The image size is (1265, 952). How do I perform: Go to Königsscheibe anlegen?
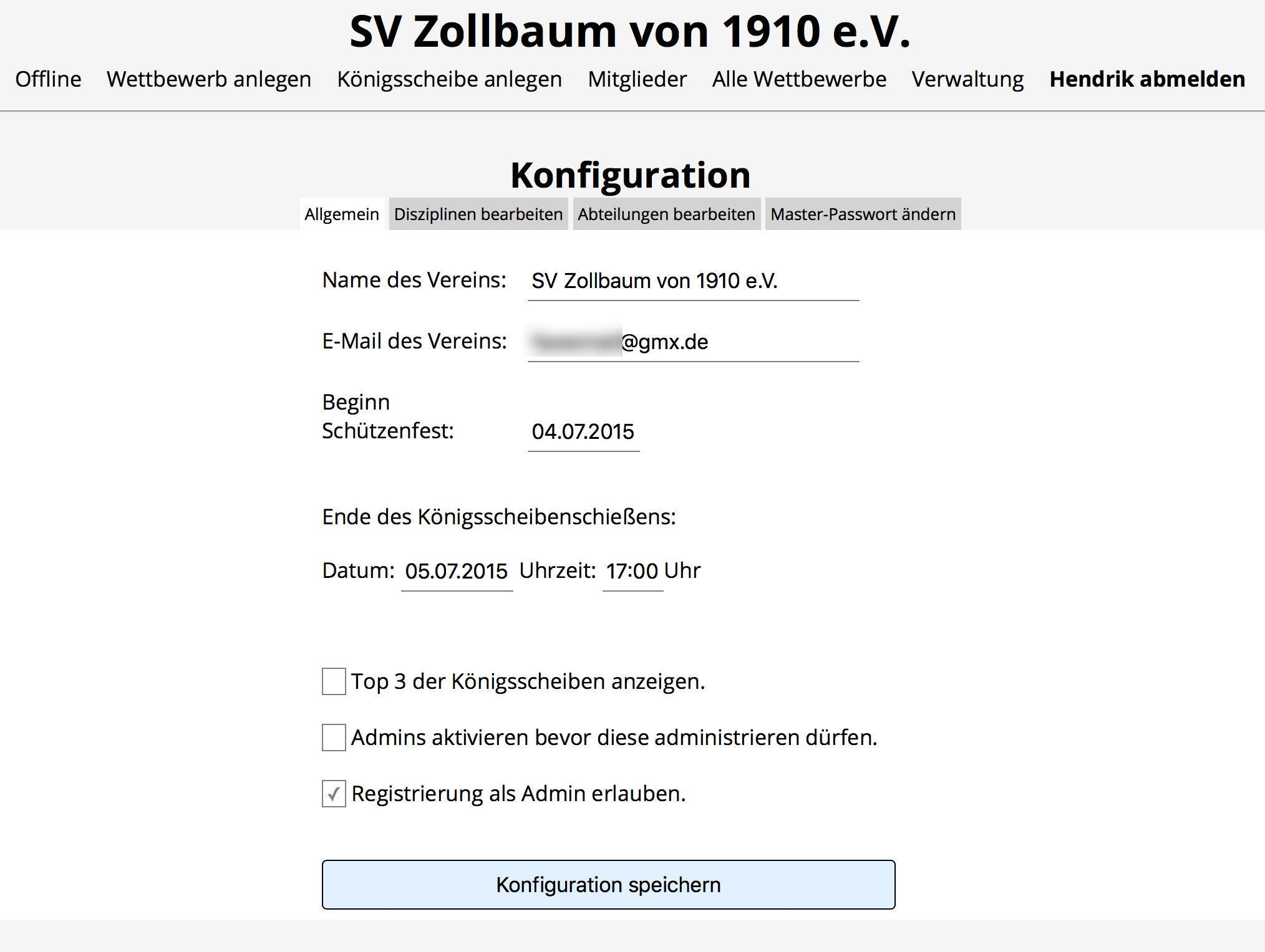click(x=449, y=79)
